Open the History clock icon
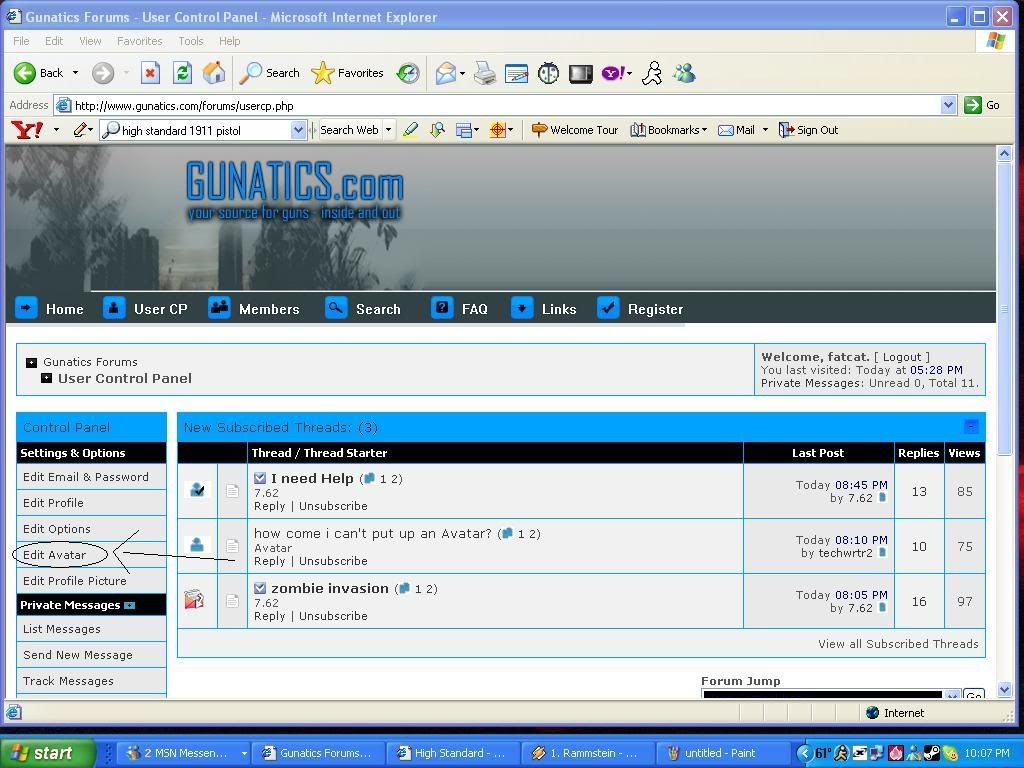This screenshot has width=1024, height=768. pos(408,73)
